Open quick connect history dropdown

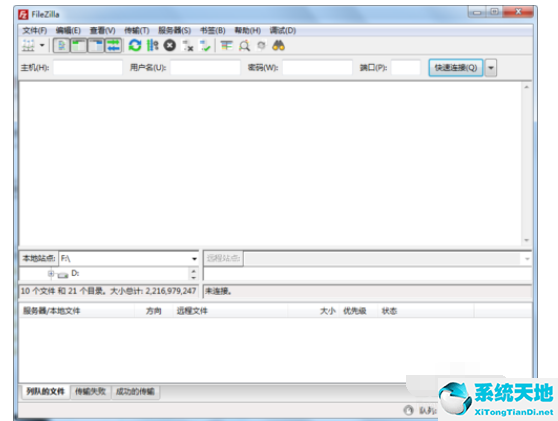(491, 68)
